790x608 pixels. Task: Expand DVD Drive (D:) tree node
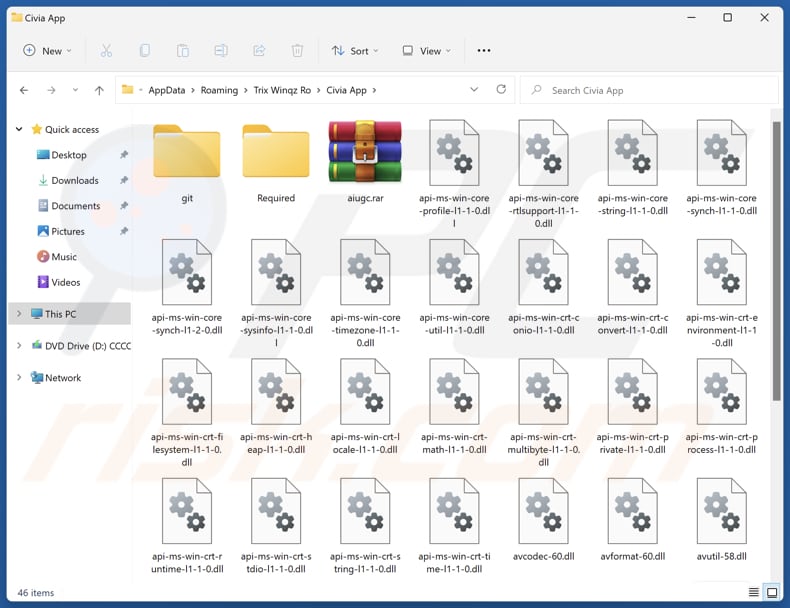point(19,346)
